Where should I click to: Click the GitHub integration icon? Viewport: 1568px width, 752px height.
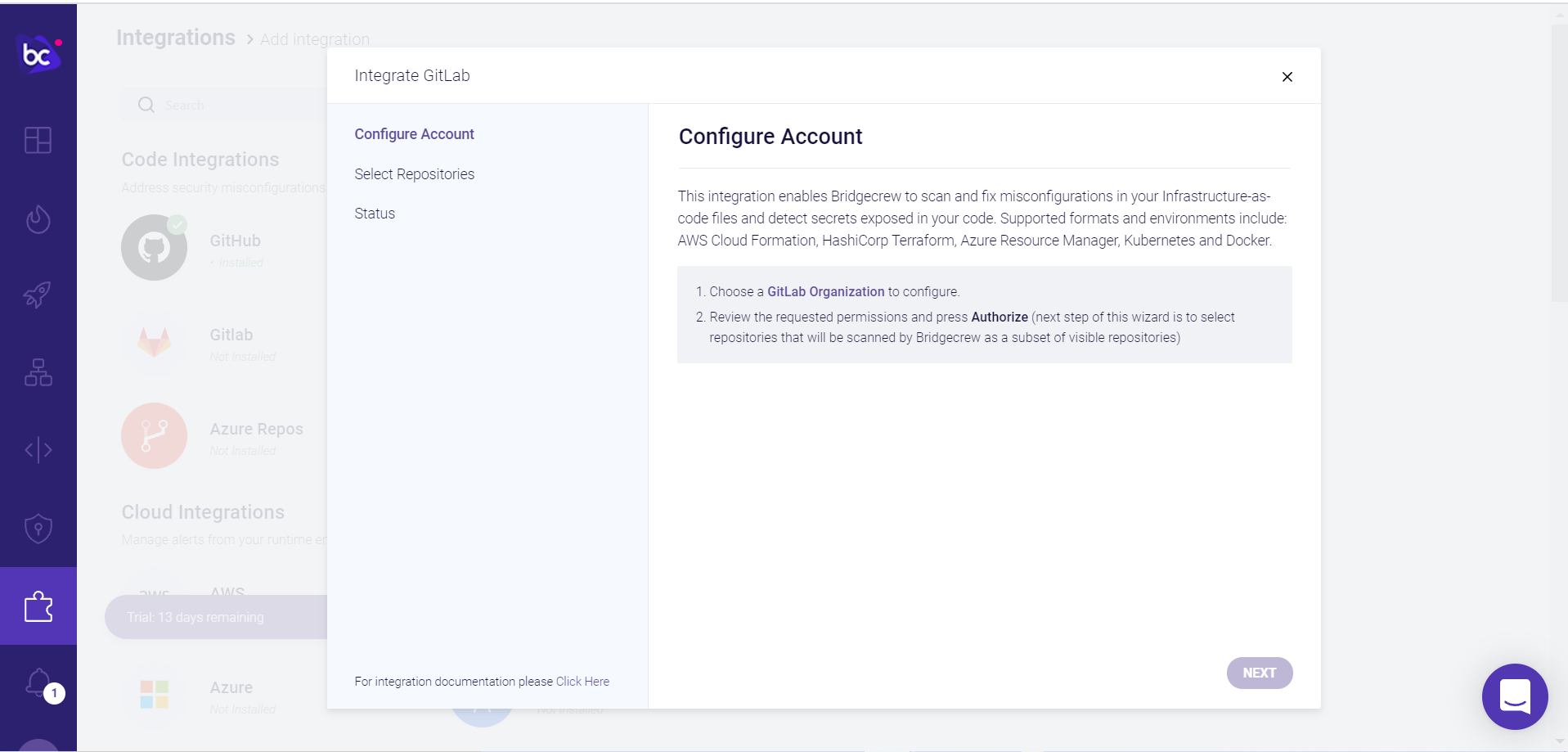tap(154, 247)
